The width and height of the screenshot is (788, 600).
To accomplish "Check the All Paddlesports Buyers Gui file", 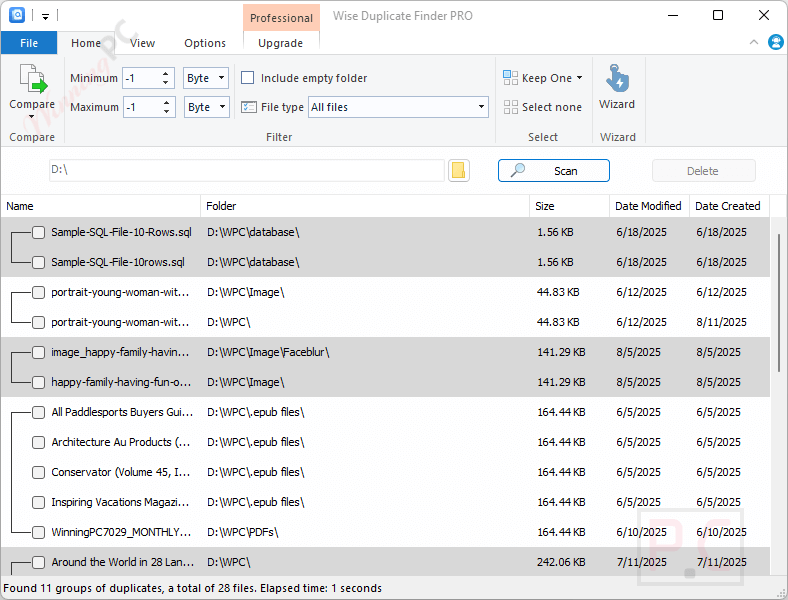I will point(38,412).
